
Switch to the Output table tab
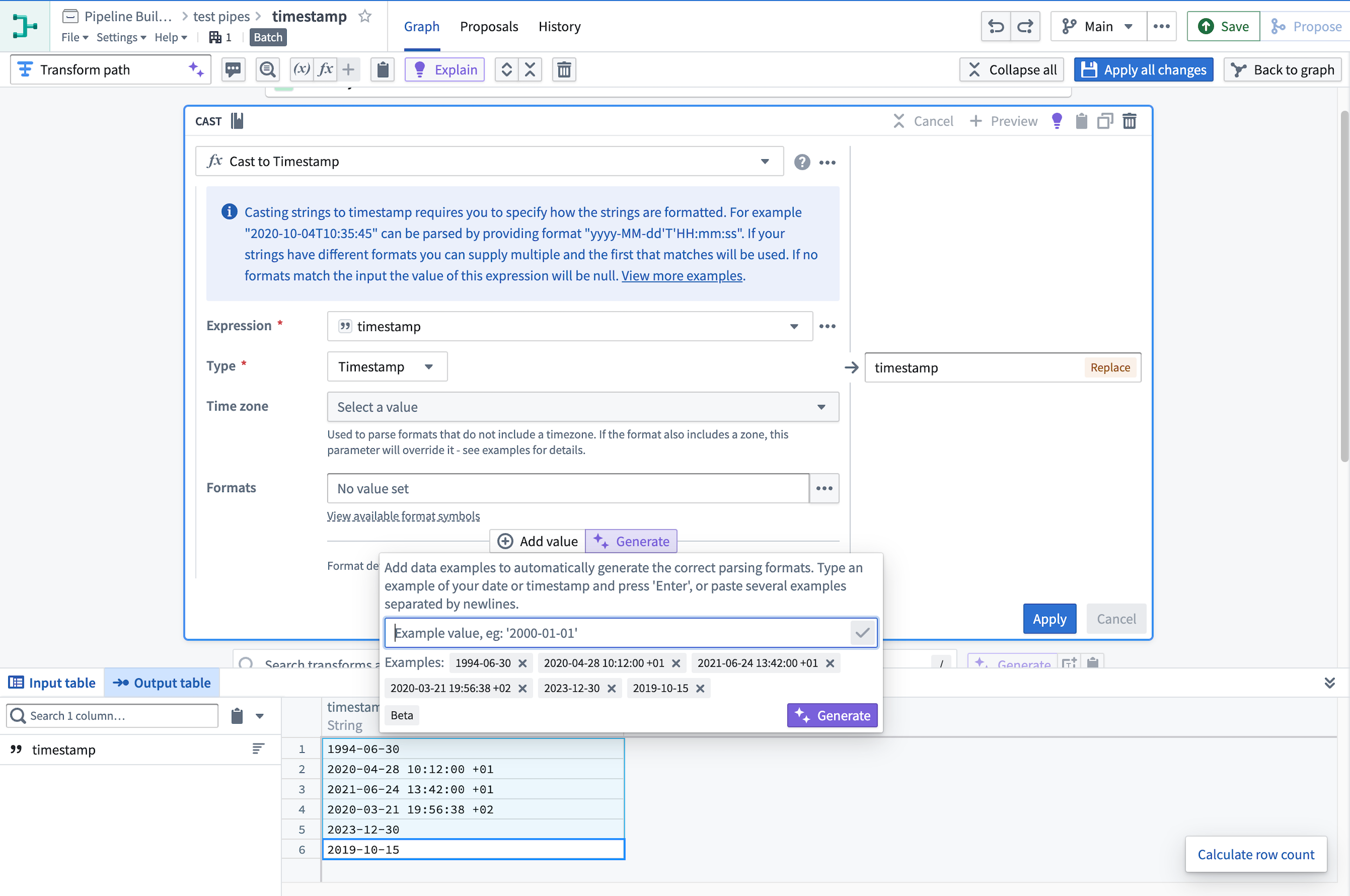pyautogui.click(x=162, y=682)
